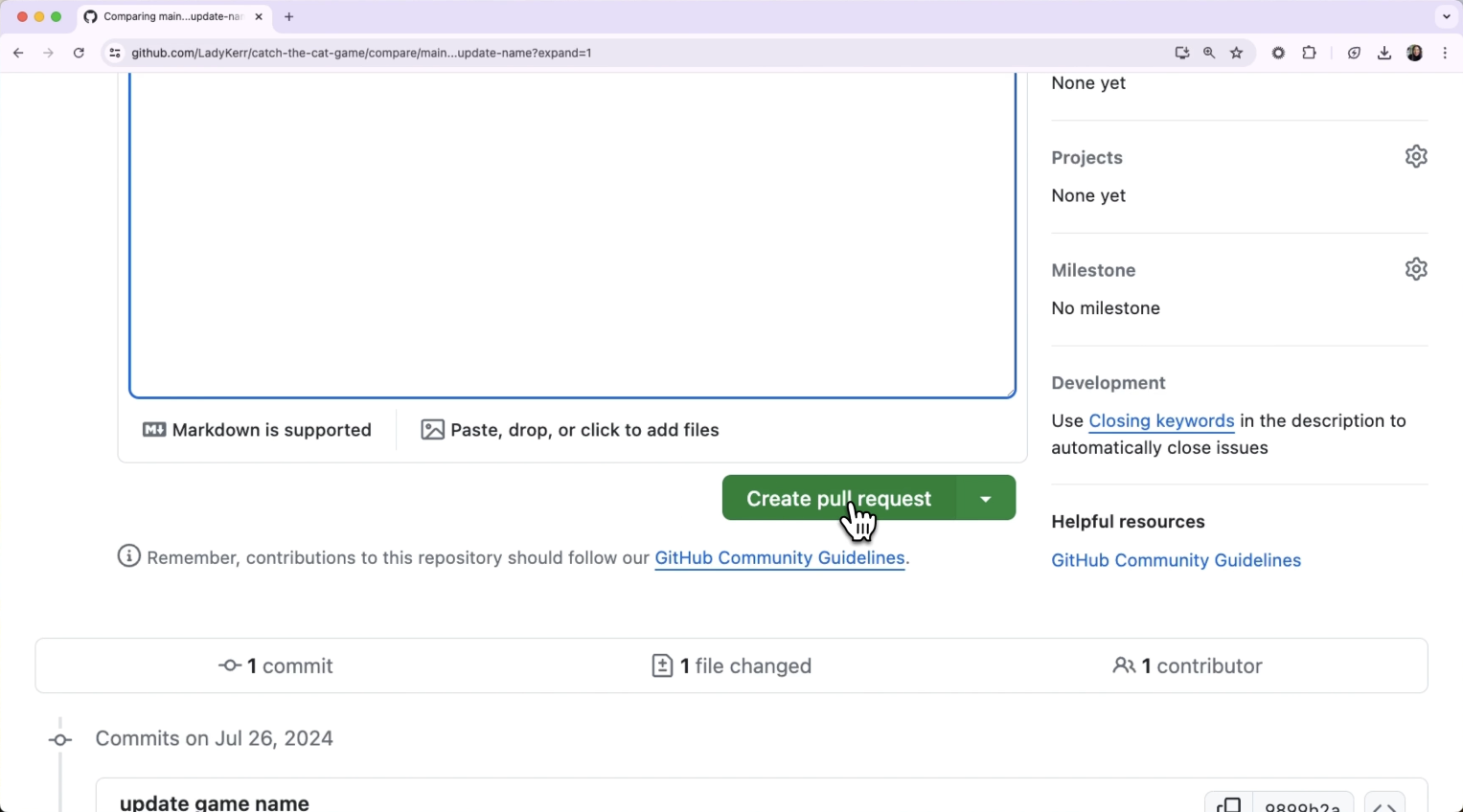Open the Chrome three-dot menu
This screenshot has width=1463, height=812.
point(1446,53)
